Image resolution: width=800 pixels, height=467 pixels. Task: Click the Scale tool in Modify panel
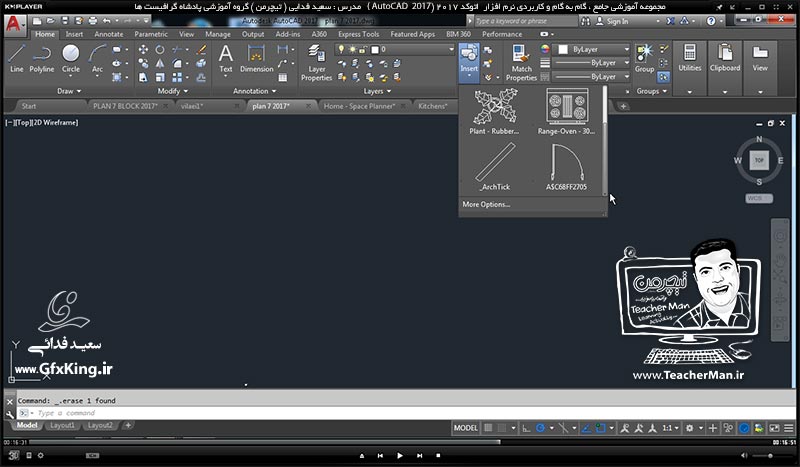click(x=160, y=78)
